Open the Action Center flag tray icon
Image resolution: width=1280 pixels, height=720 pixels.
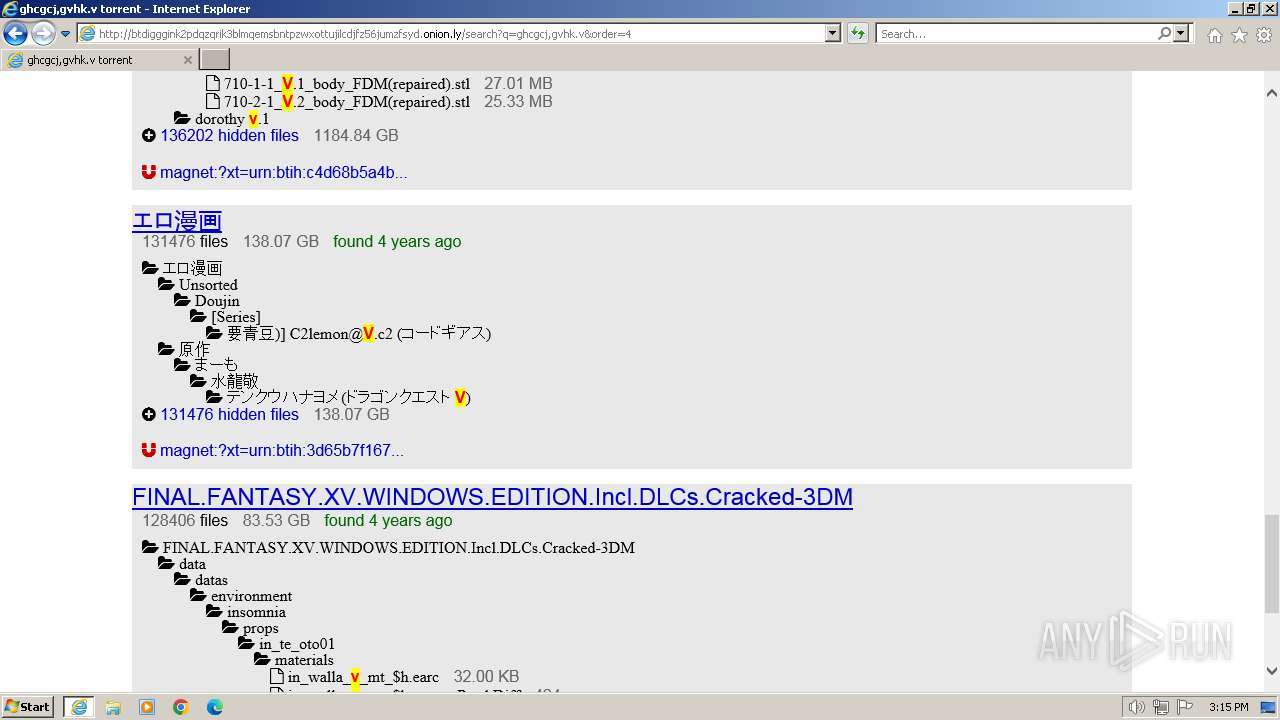pos(1184,707)
